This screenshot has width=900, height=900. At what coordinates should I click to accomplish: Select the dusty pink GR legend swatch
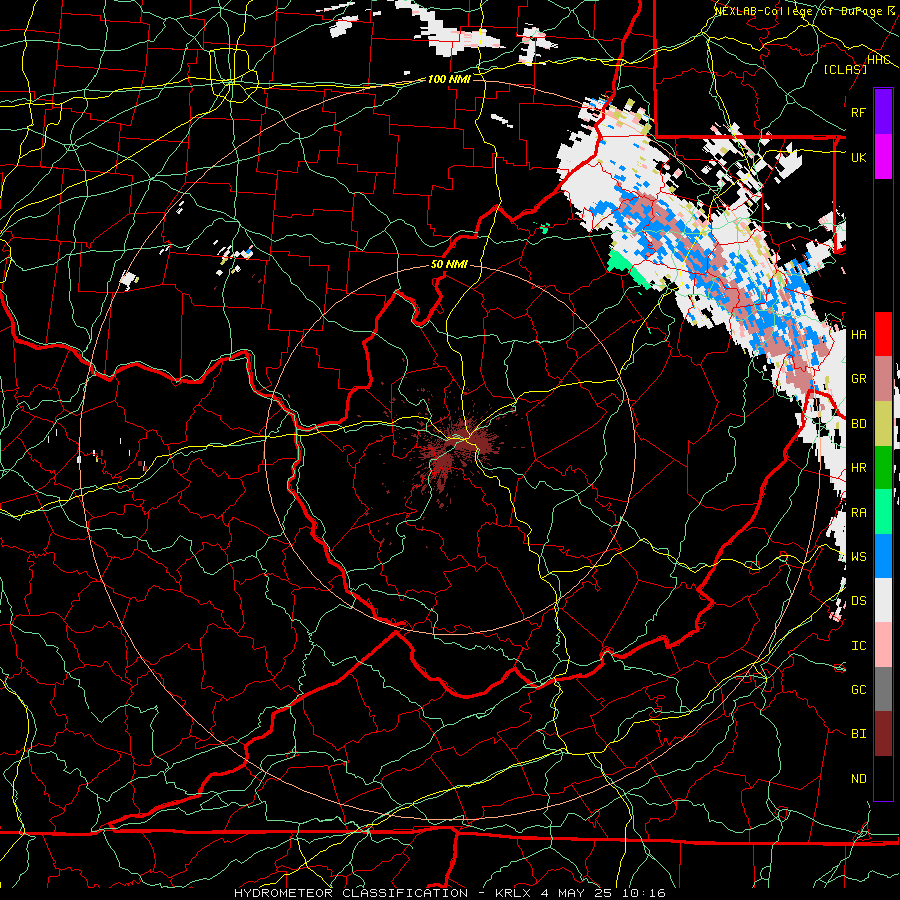tap(883, 379)
